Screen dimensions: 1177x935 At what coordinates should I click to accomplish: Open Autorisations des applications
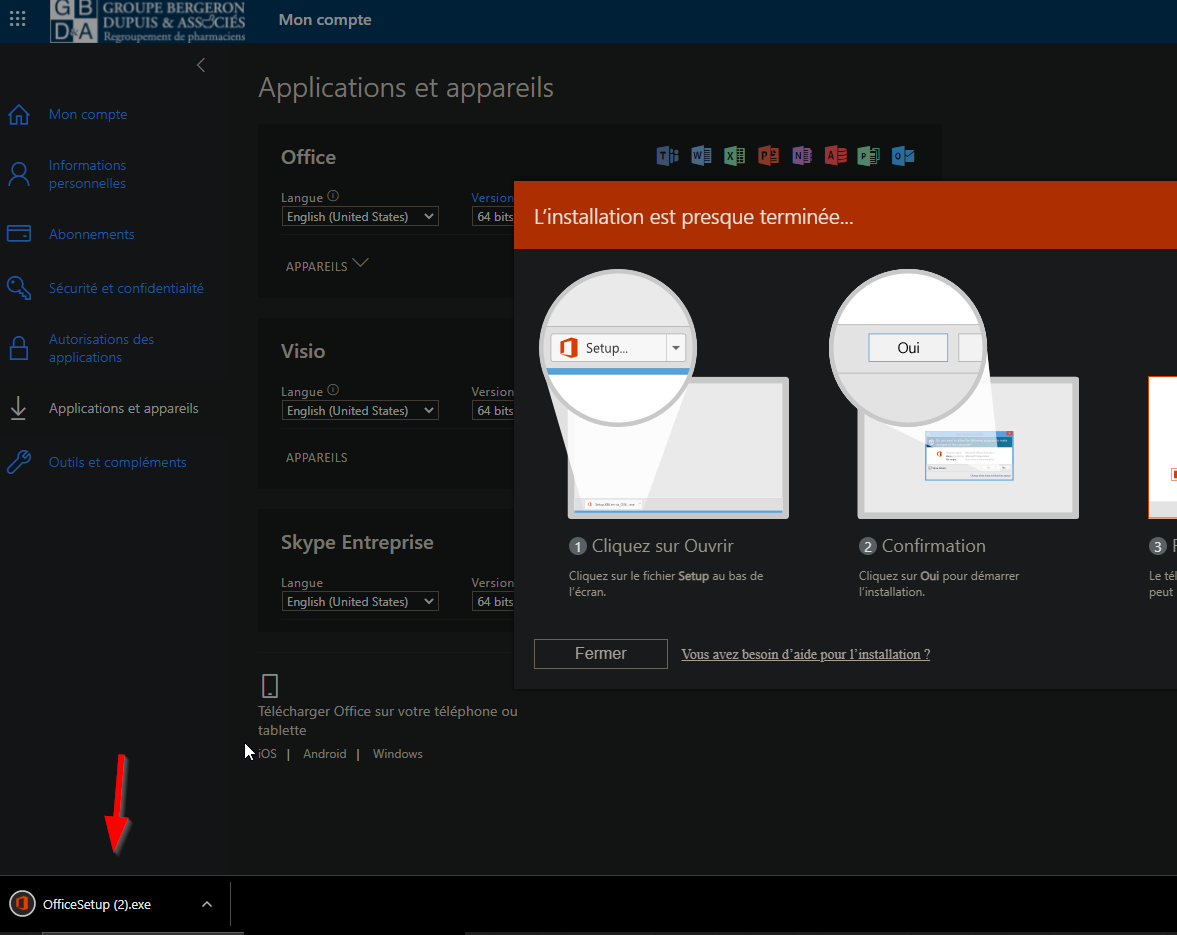click(x=101, y=348)
